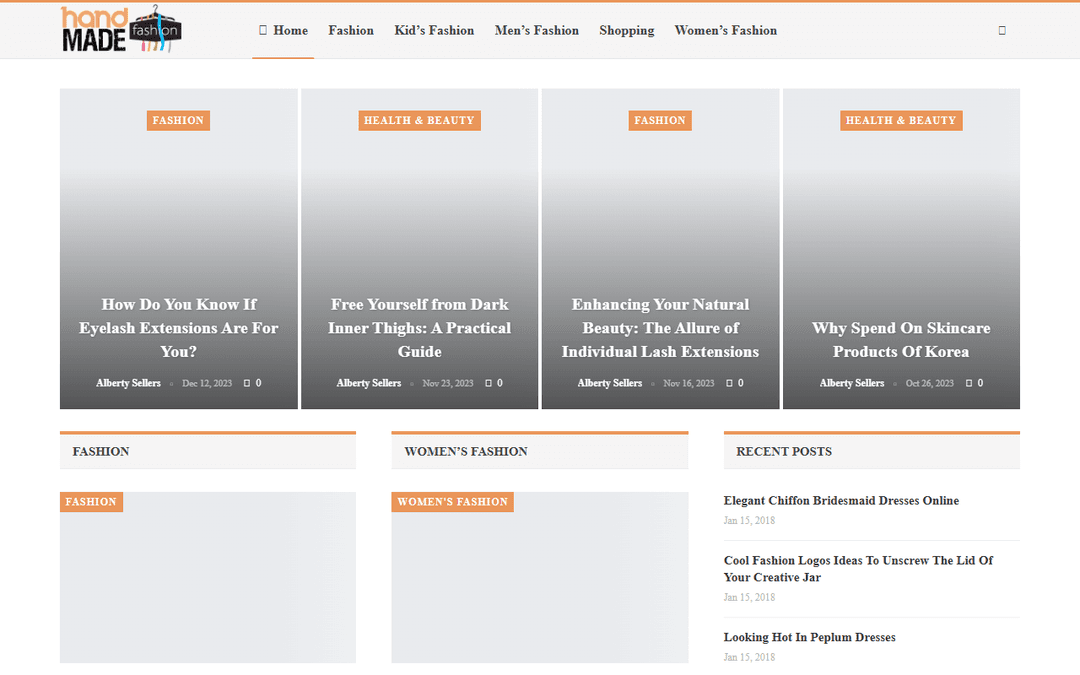This screenshot has width=1080, height=675.
Task: Open Kid's Fashion menu
Action: [x=434, y=30]
